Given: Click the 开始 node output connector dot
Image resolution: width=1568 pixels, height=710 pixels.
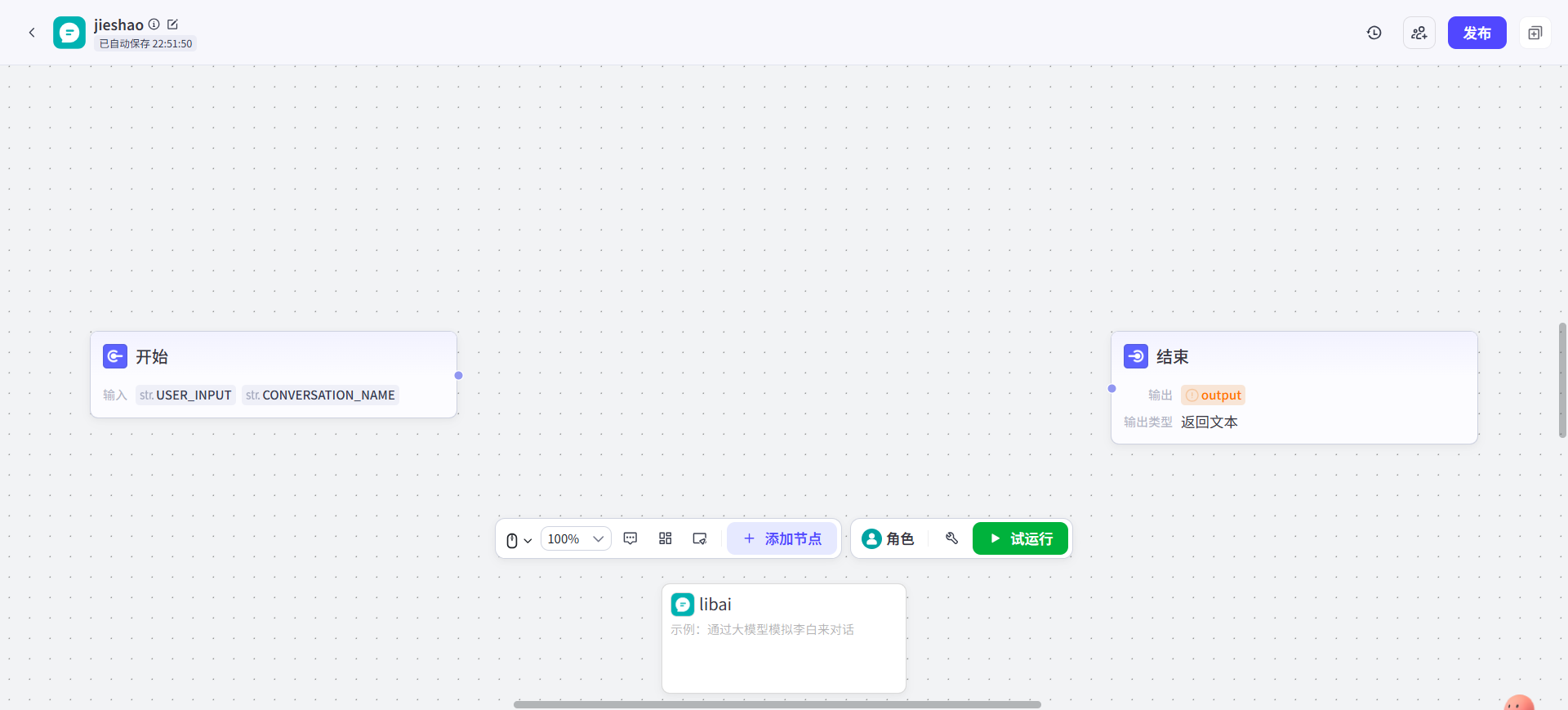Looking at the screenshot, I should [x=458, y=376].
